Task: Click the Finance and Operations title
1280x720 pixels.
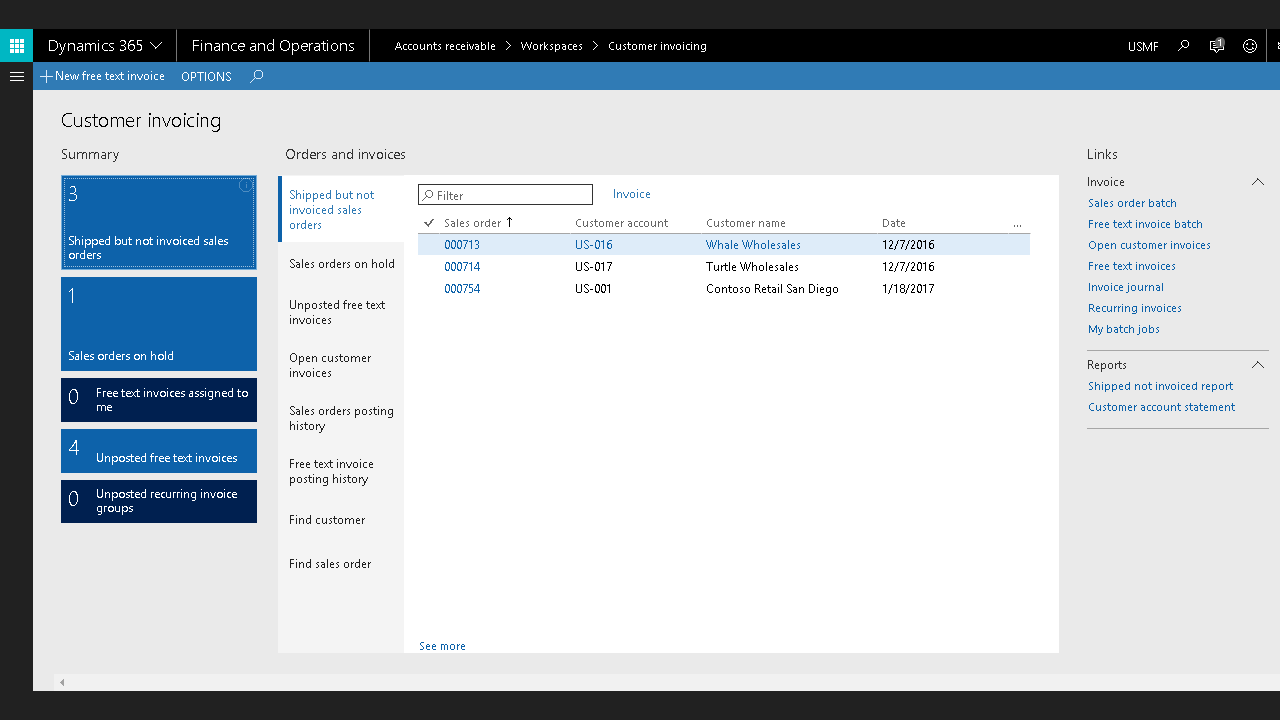Action: (x=273, y=46)
